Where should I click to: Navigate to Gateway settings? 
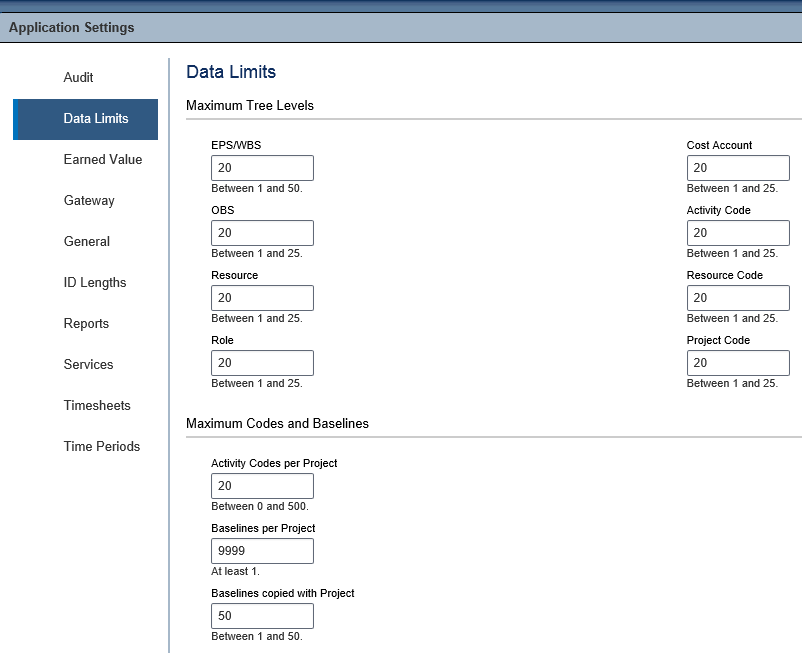[x=87, y=200]
